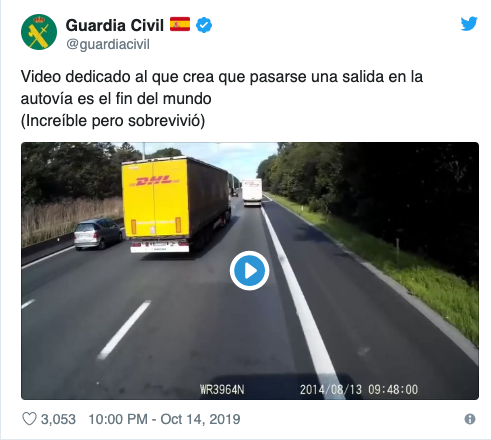
Task: Click the blue verified badge
Action: 204,25
